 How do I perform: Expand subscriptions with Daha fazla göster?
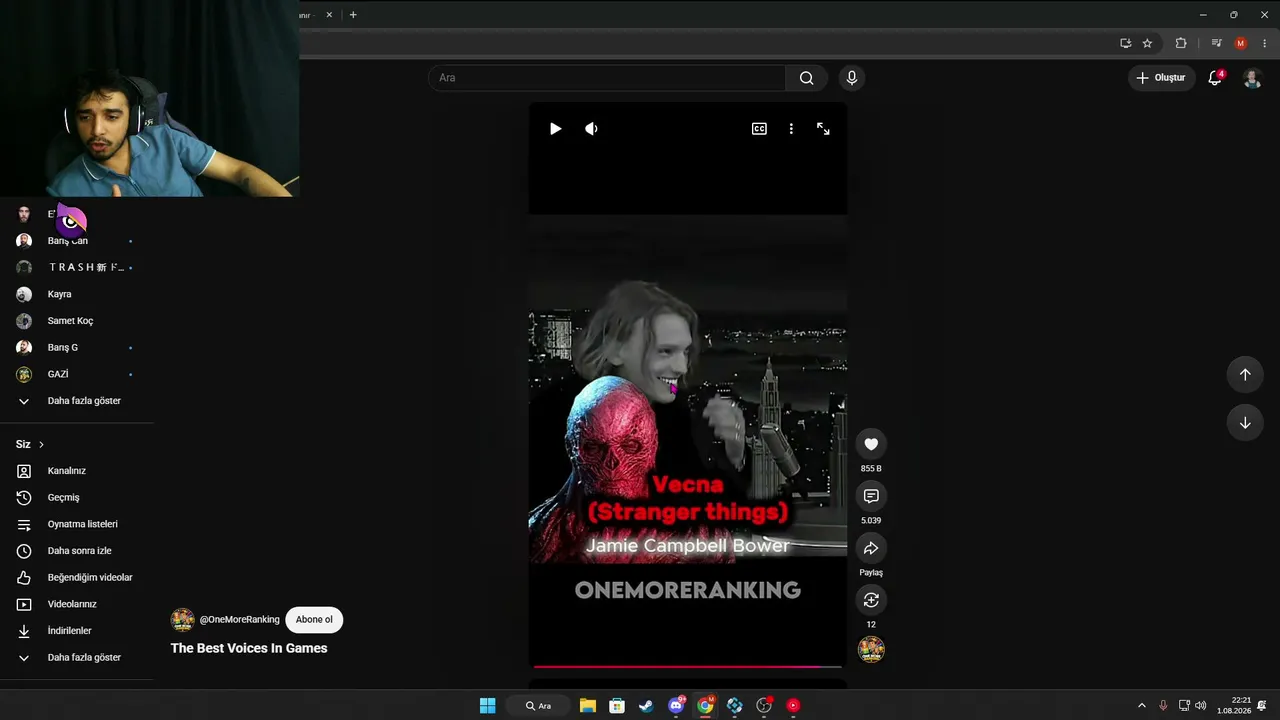[77, 401]
